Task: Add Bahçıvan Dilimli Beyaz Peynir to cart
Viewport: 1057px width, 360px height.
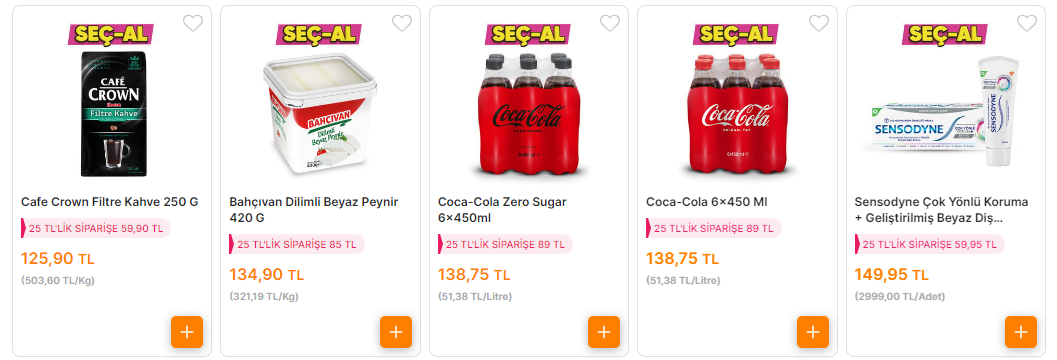Action: point(396,332)
